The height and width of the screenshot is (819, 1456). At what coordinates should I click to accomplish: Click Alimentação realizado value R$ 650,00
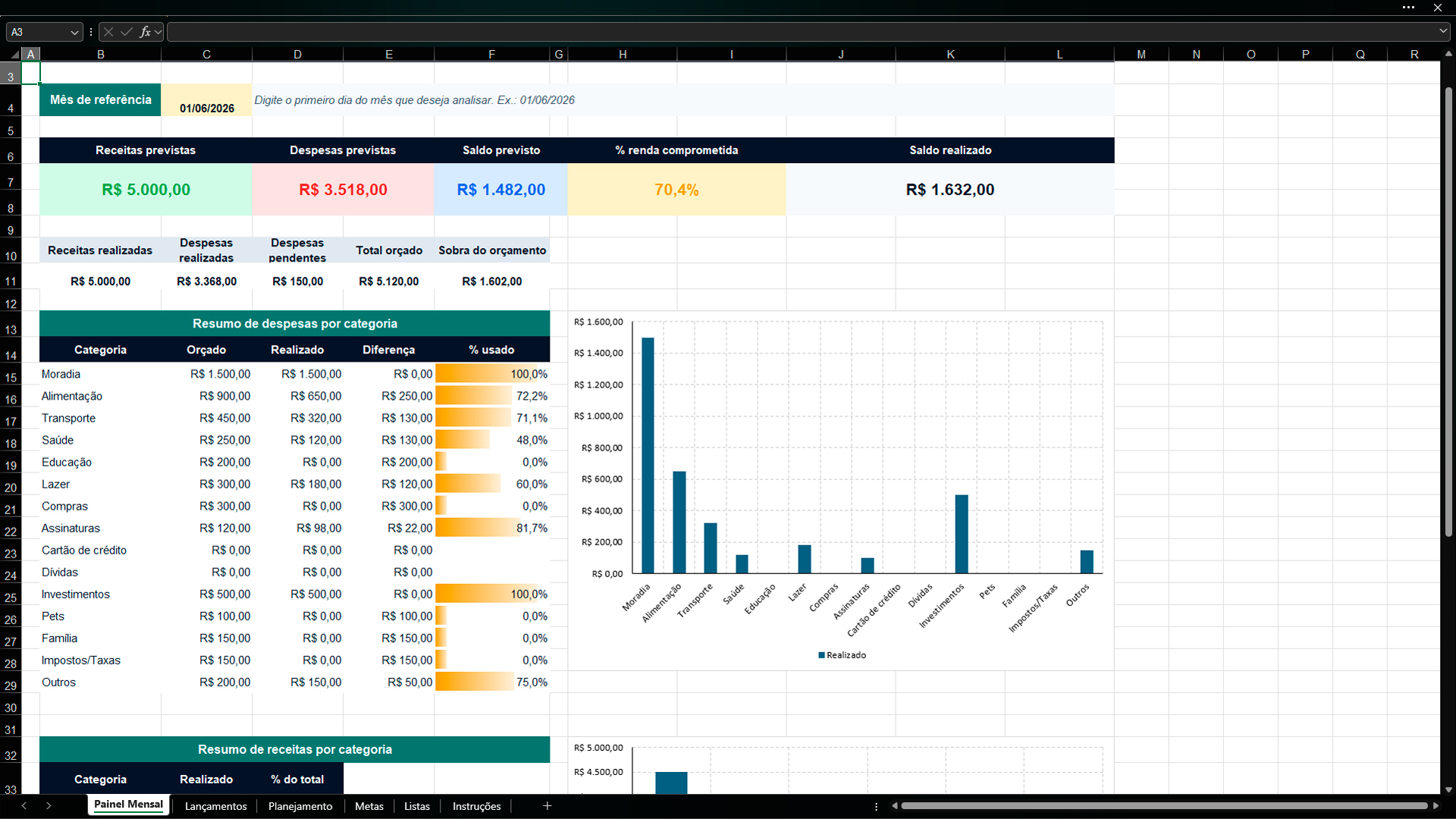297,396
